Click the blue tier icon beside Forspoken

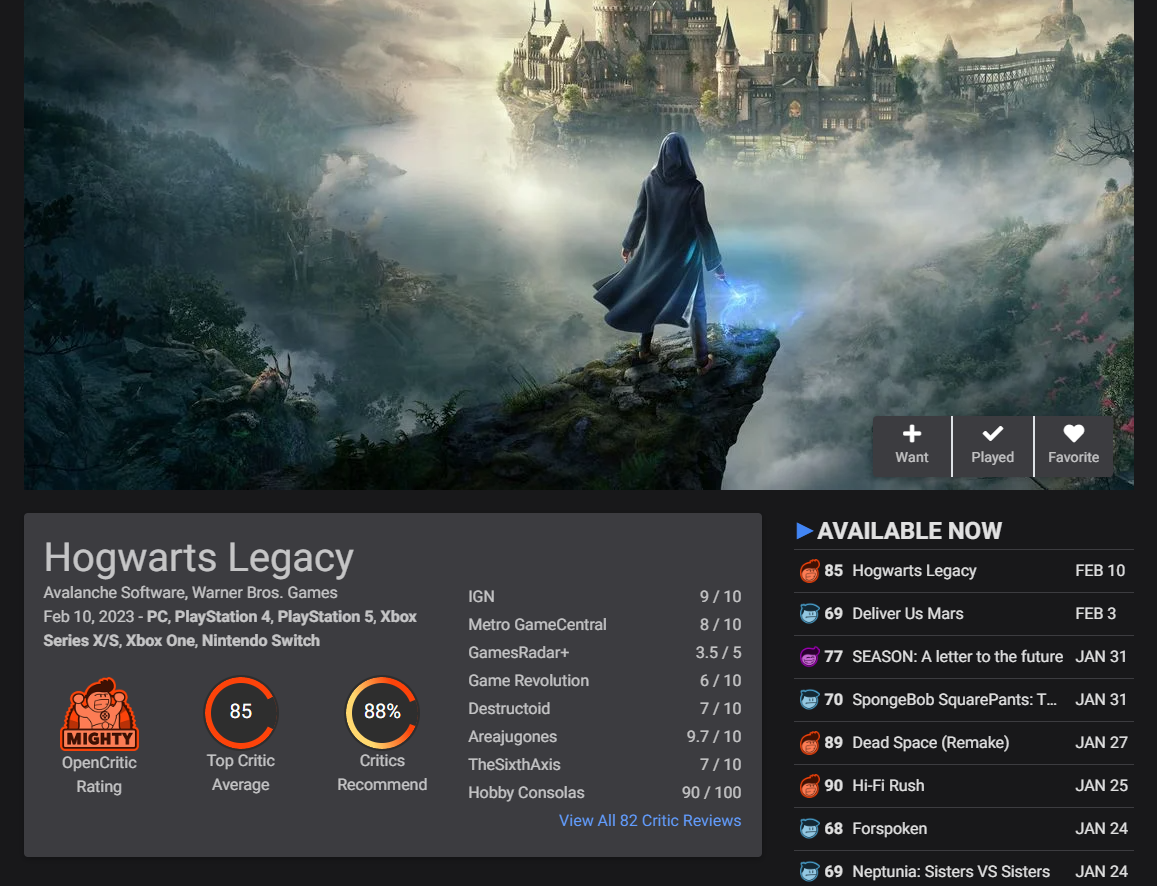click(x=809, y=828)
